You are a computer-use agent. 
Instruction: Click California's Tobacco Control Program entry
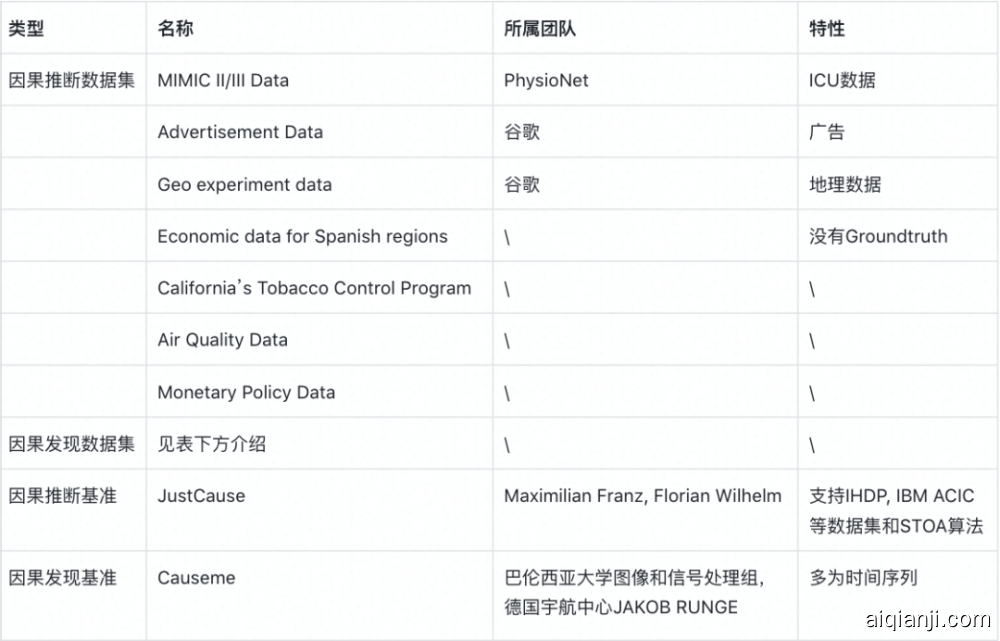314,289
